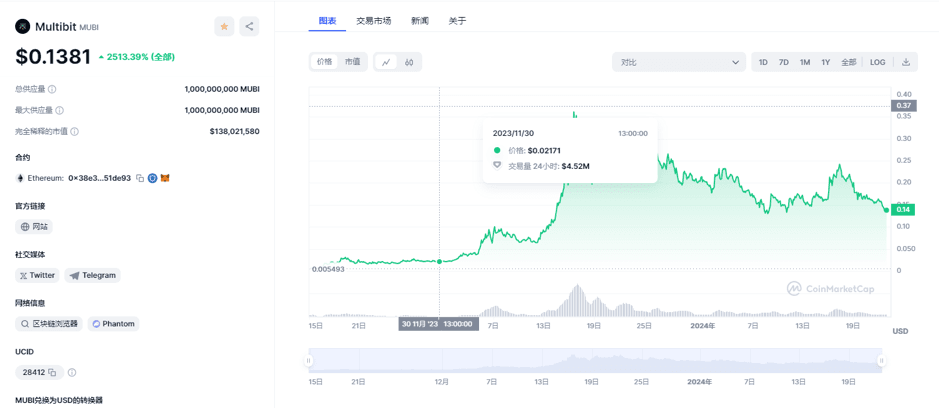Screen dimensions: 939x408
Task: Open the Telegram link
Action: tap(93, 275)
